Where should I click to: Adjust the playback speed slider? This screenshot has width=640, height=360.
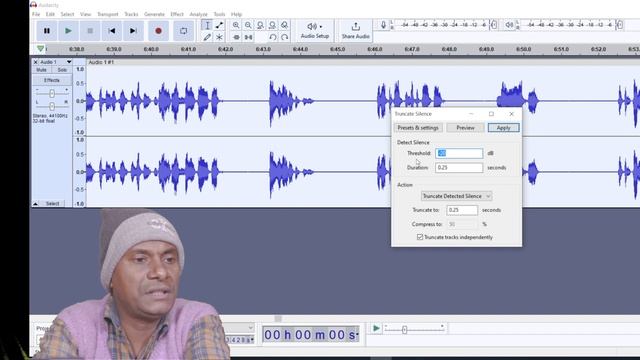point(404,330)
